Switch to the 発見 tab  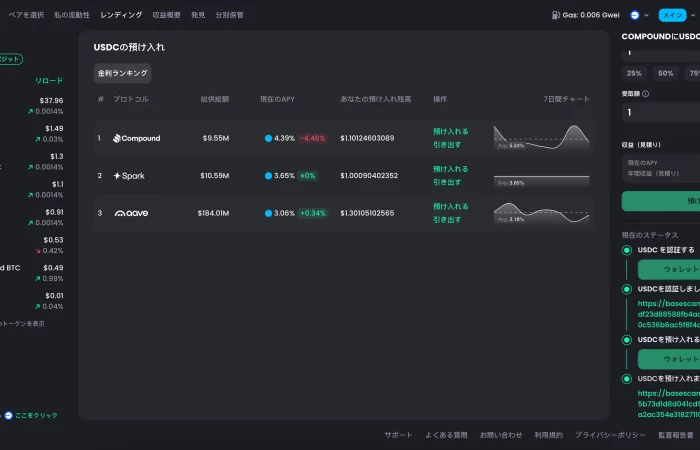[198, 15]
